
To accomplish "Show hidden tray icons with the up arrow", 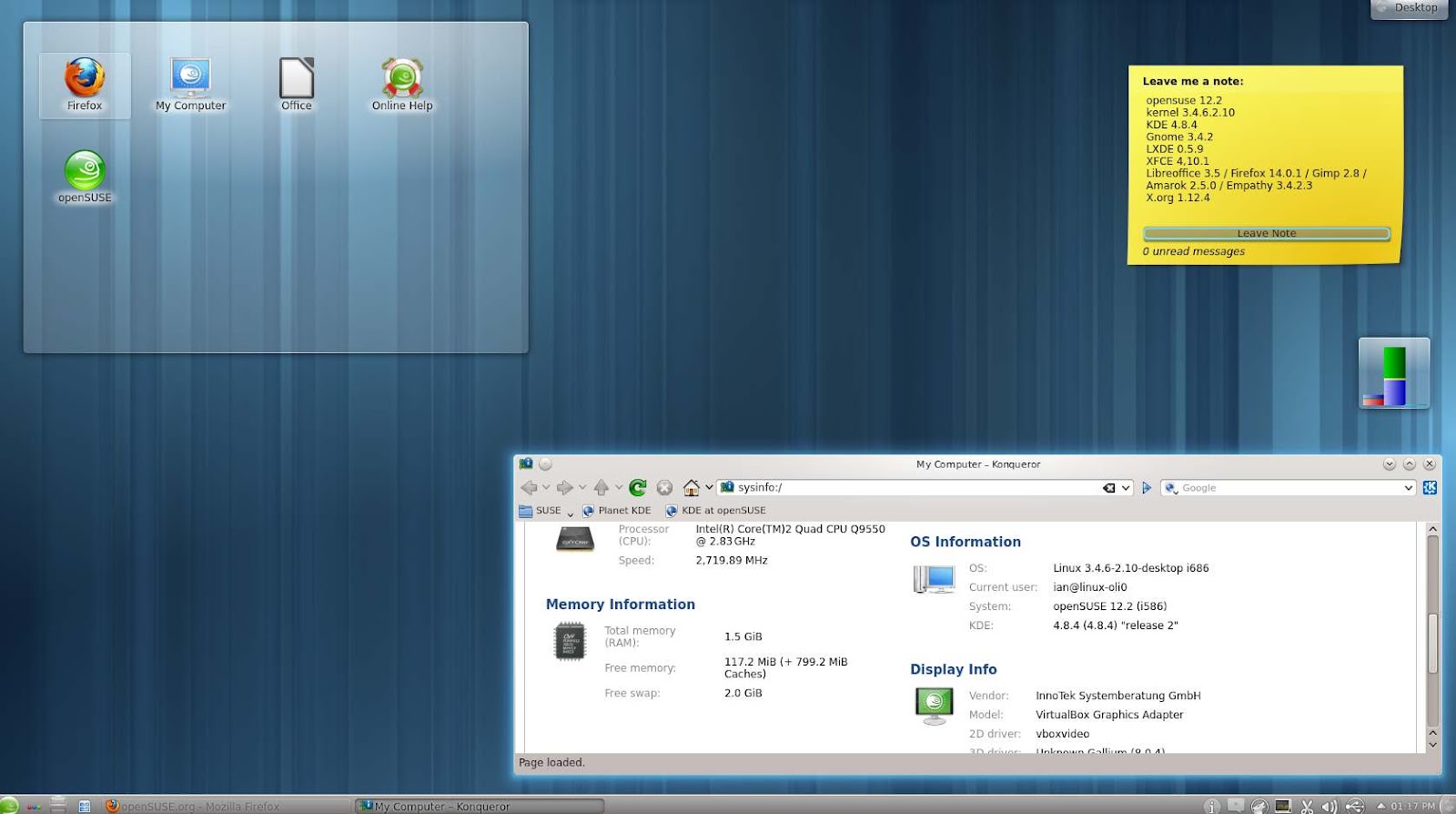I will 1380,806.
